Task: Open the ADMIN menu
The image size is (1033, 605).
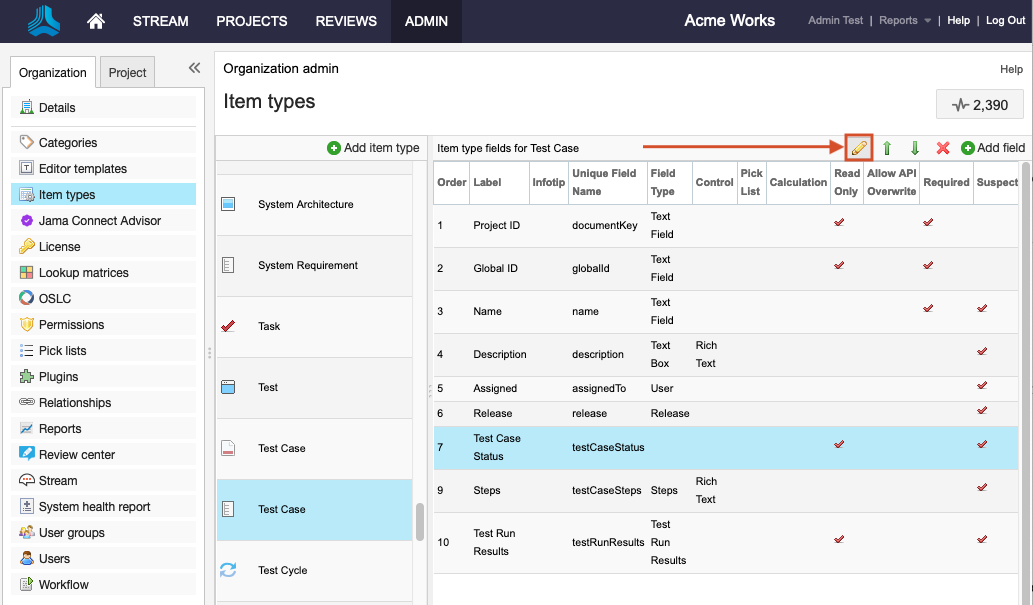Action: pyautogui.click(x=426, y=21)
